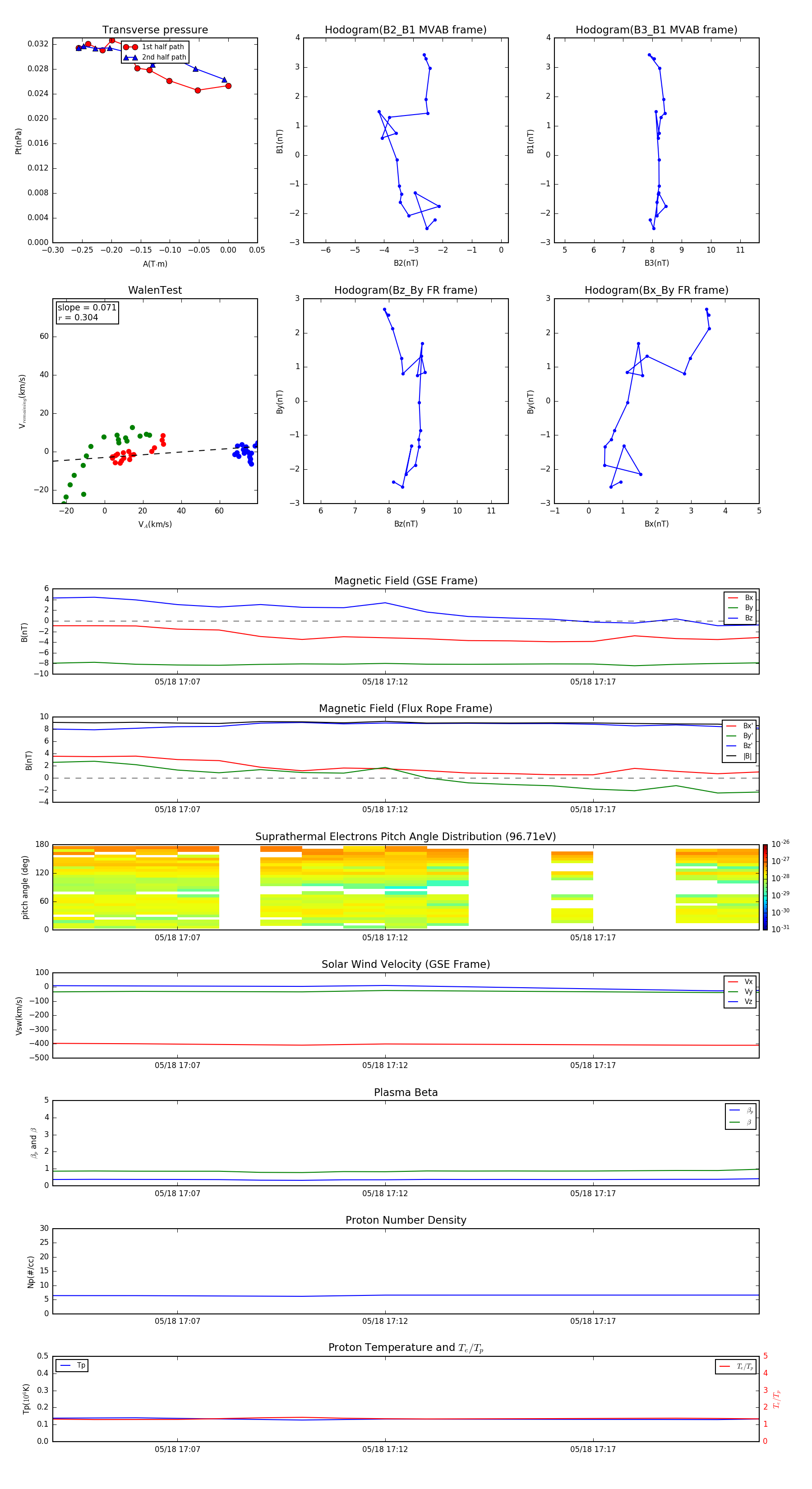The height and width of the screenshot is (1489, 812).
Task: Click the 10^-26 colorbar tick label
Action: [x=780, y=844]
